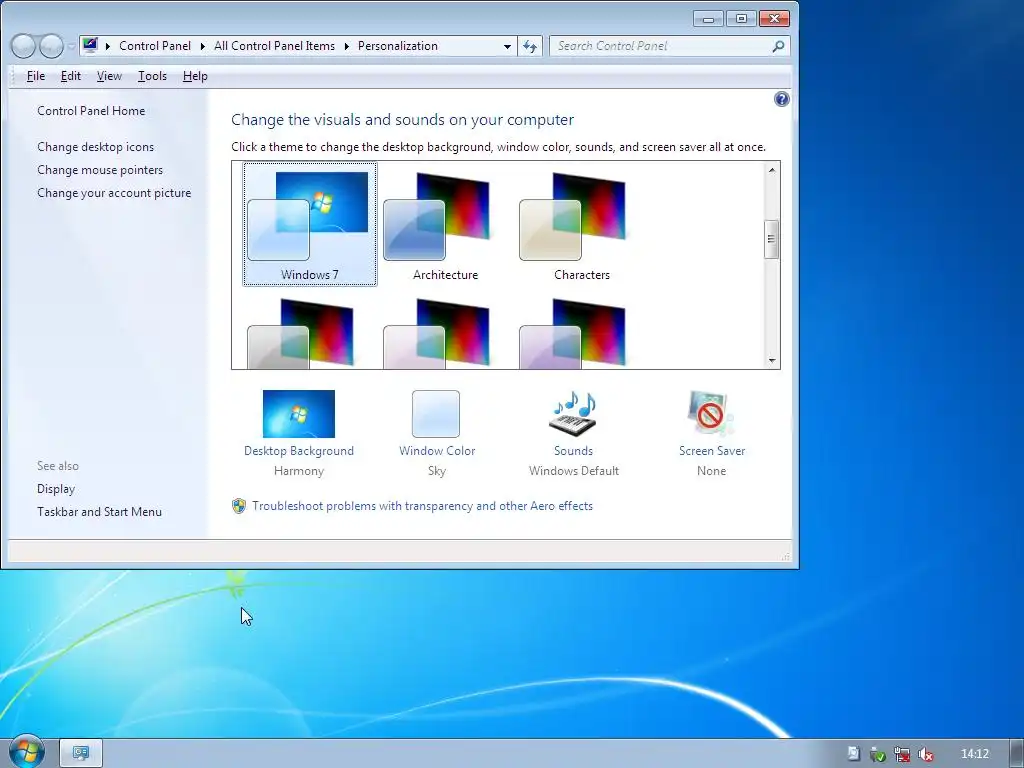
Task: Open the Screen Saver icon
Action: pos(711,414)
